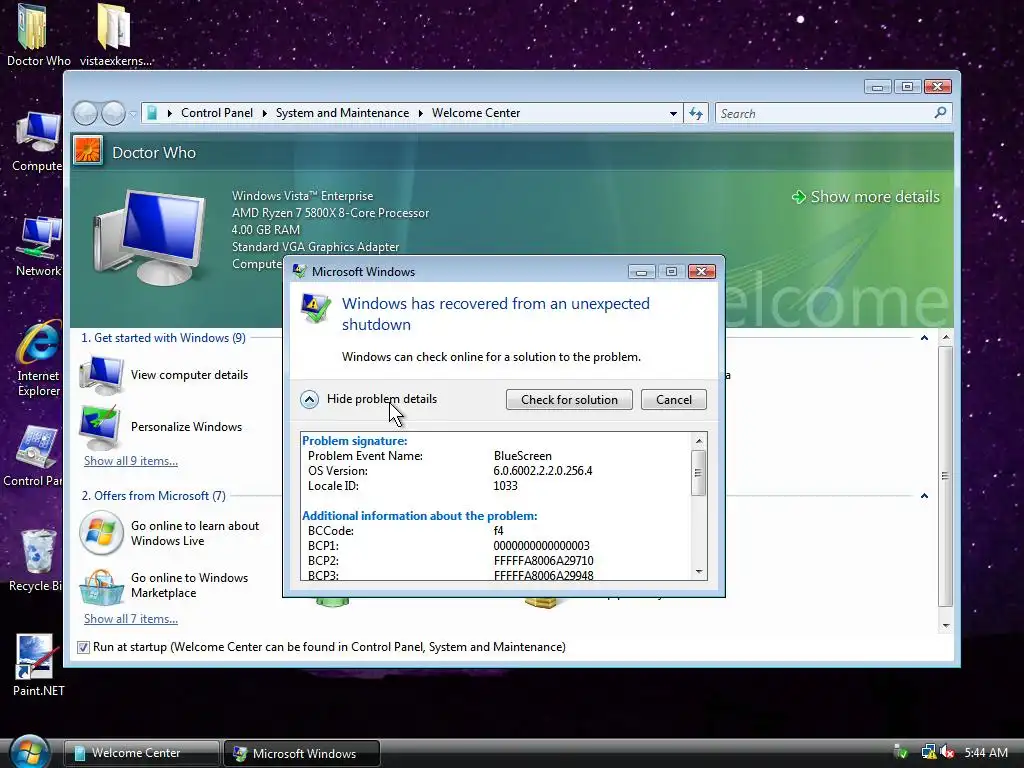
Task: Click Show more details link
Action: pyautogui.click(x=866, y=197)
